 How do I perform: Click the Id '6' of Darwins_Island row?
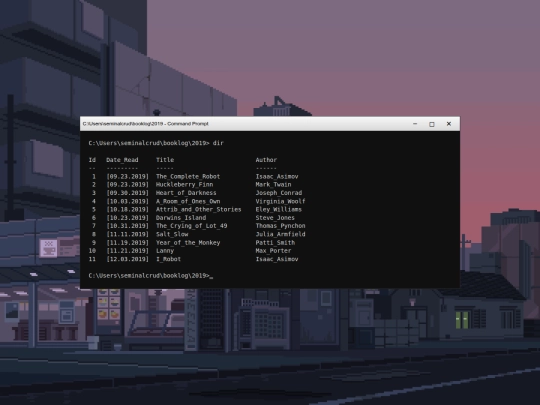click(94, 218)
